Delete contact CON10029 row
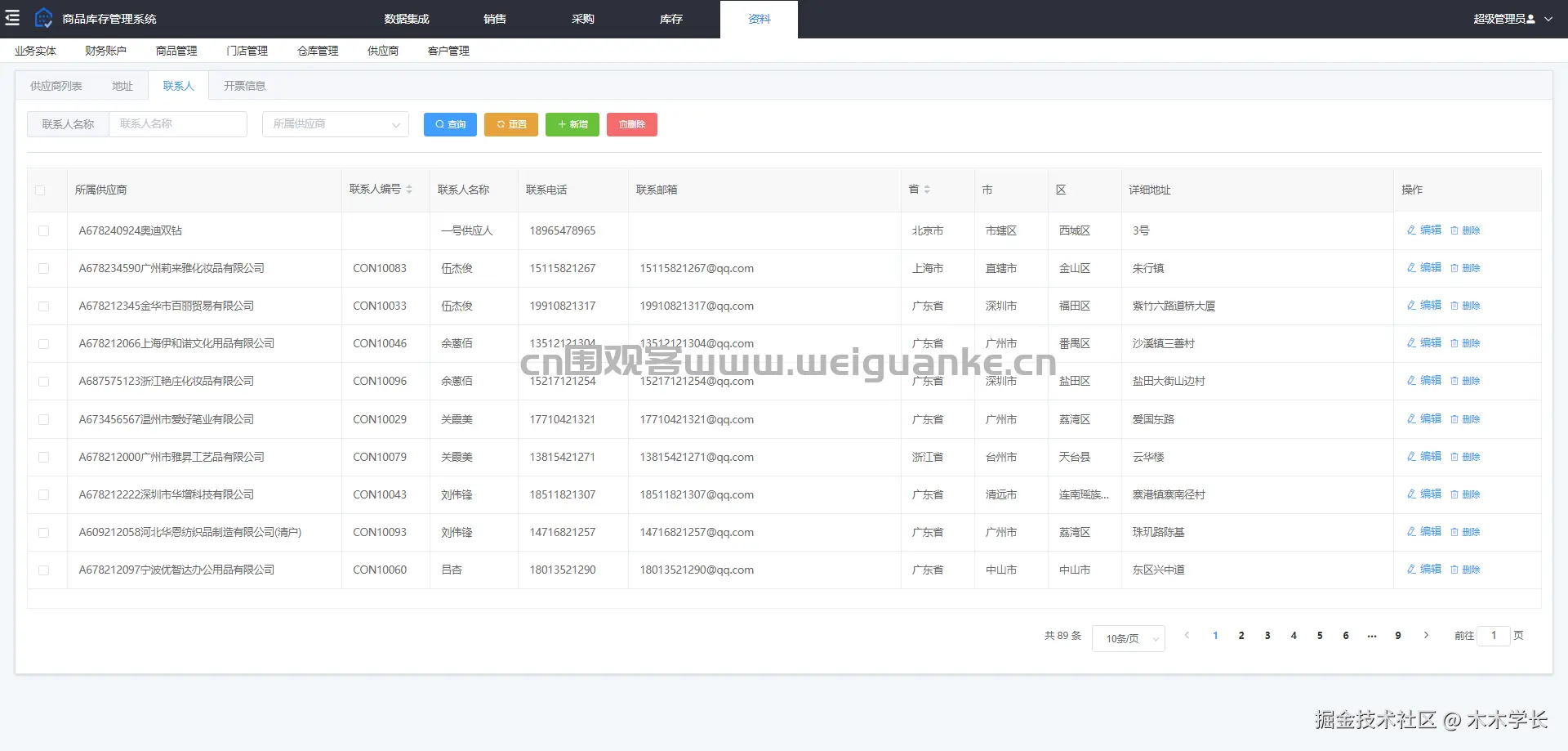Viewport: 1568px width, 751px height. point(1465,419)
